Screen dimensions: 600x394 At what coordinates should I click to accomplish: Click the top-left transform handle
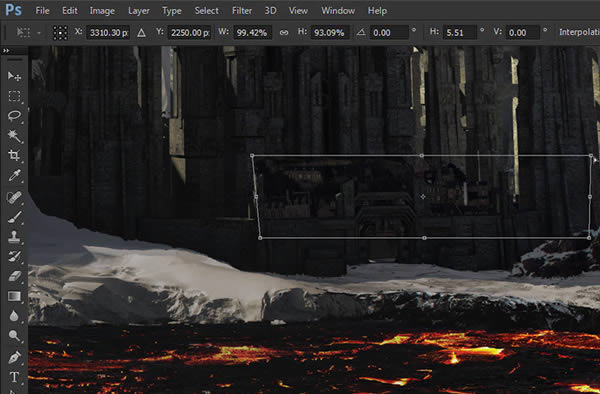click(x=252, y=156)
